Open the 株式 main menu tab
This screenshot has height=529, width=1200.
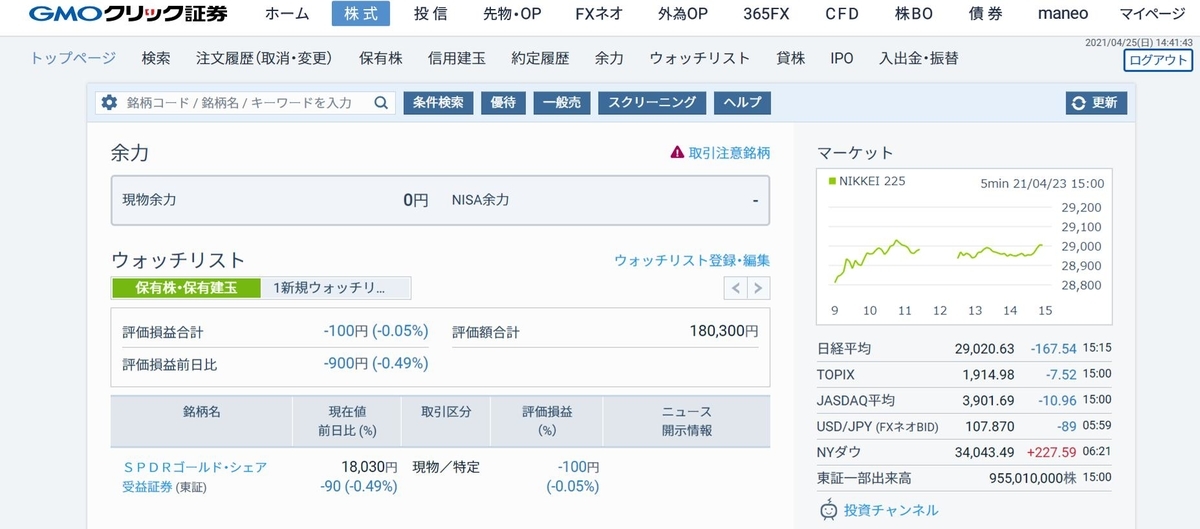361,14
